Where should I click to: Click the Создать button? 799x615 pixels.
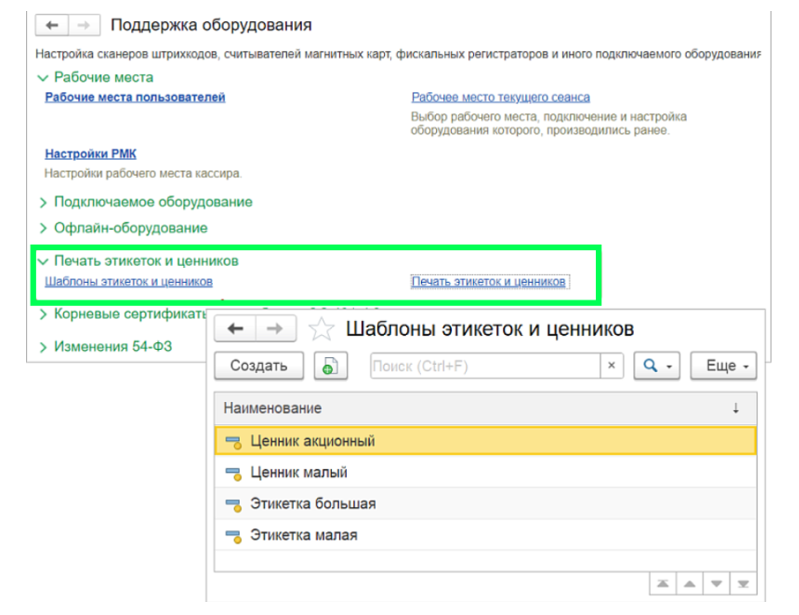tap(259, 366)
